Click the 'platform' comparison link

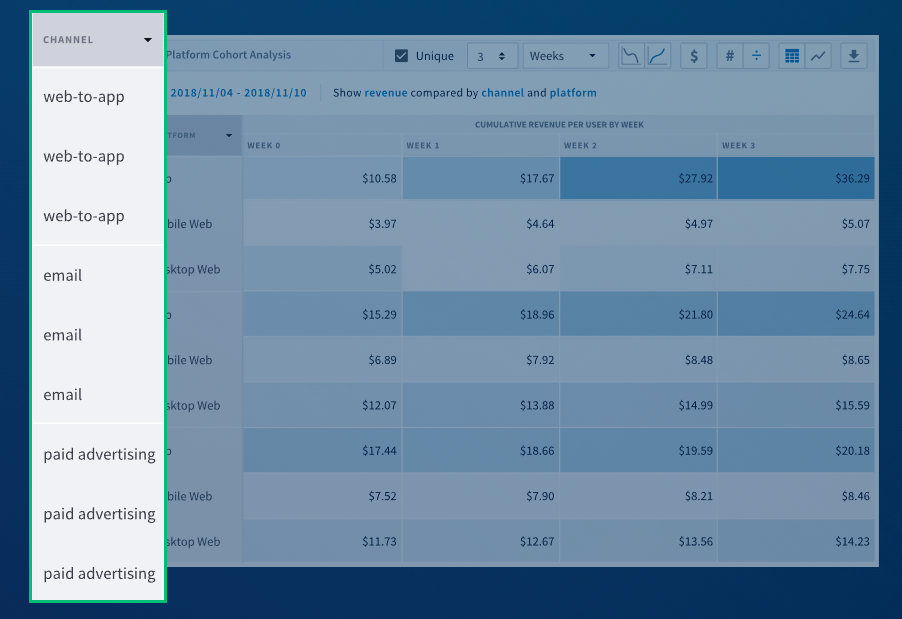click(573, 93)
